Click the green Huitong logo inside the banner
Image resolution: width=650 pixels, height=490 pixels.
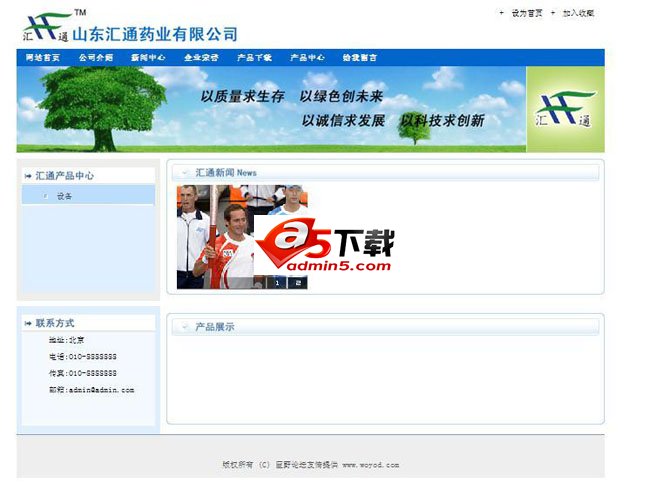pyautogui.click(x=565, y=109)
